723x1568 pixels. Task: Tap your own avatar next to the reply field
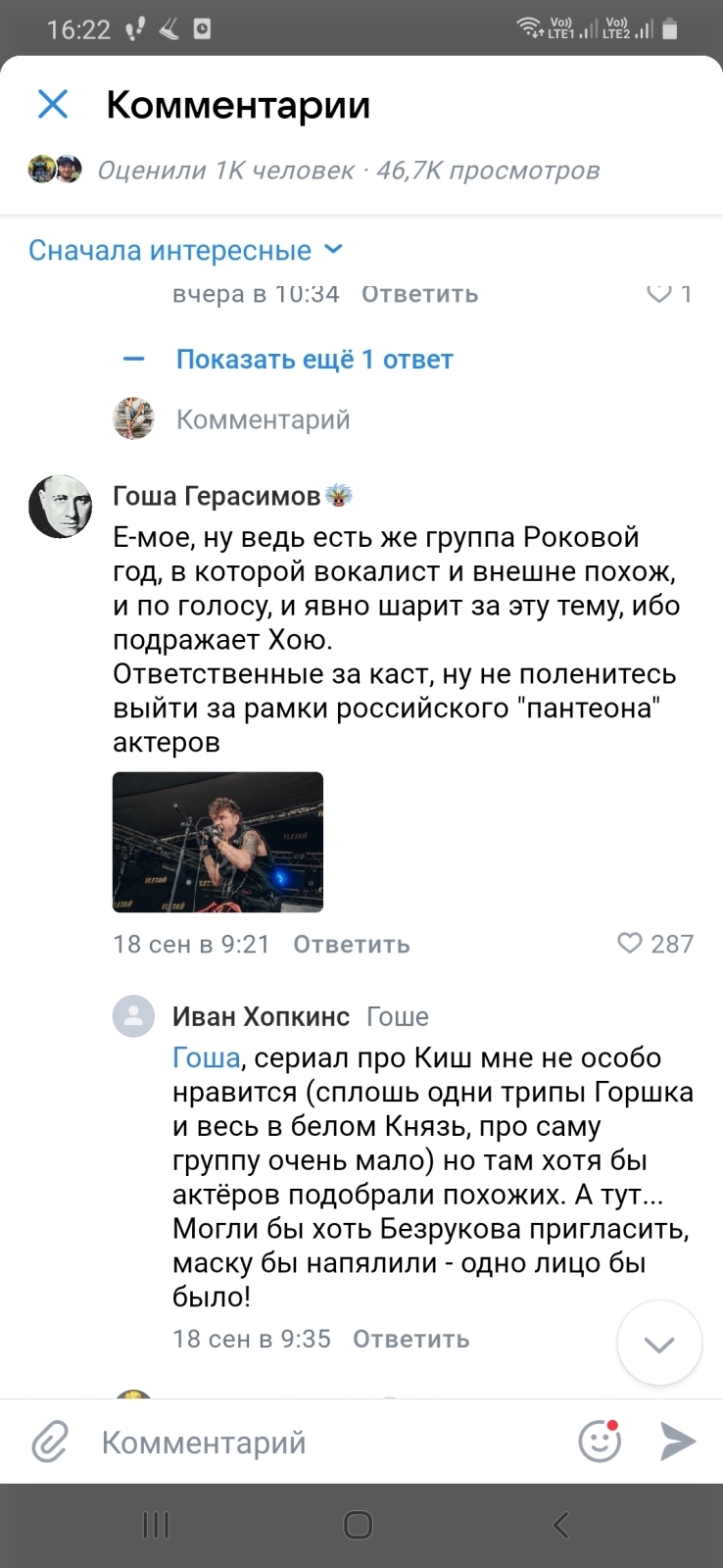click(132, 418)
